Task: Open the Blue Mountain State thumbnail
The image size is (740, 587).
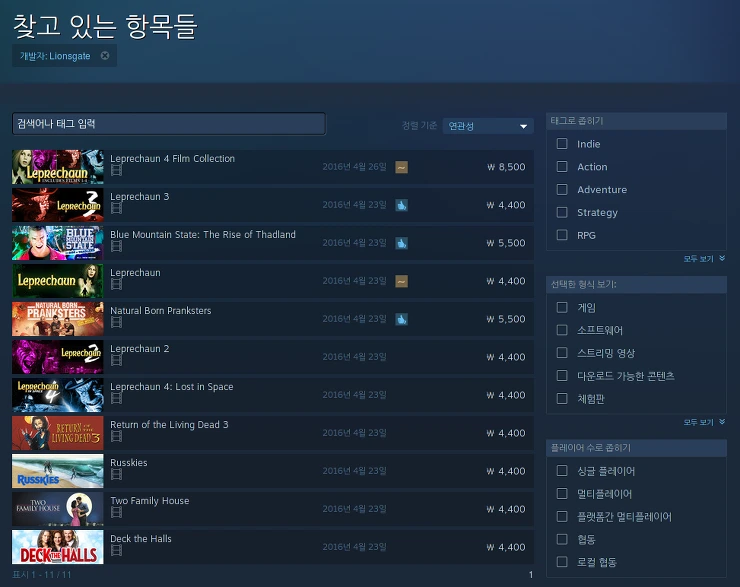Action: point(58,243)
